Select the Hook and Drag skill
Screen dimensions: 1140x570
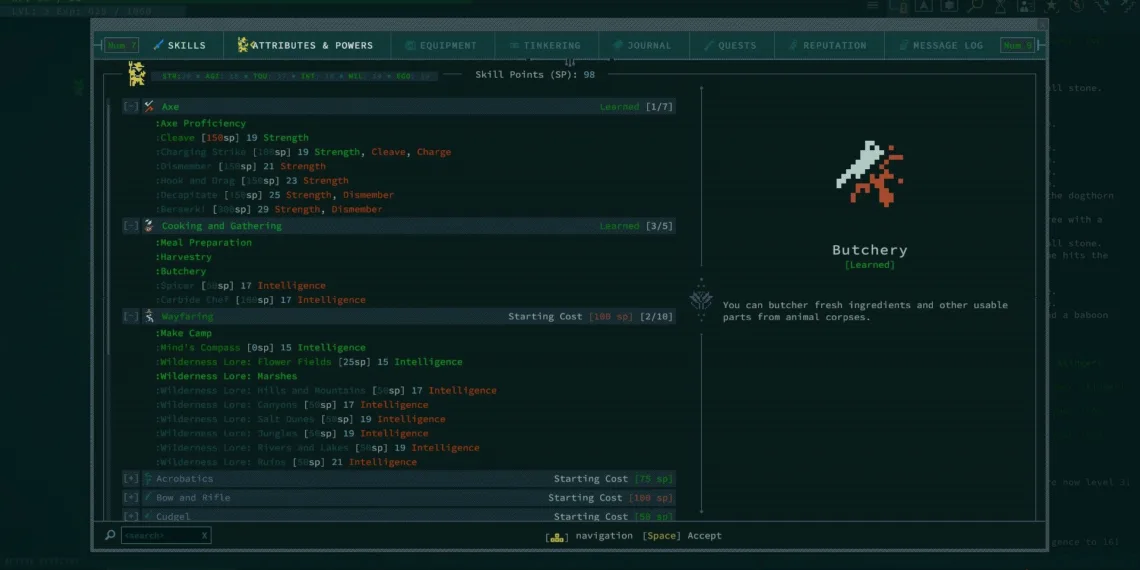(252, 181)
